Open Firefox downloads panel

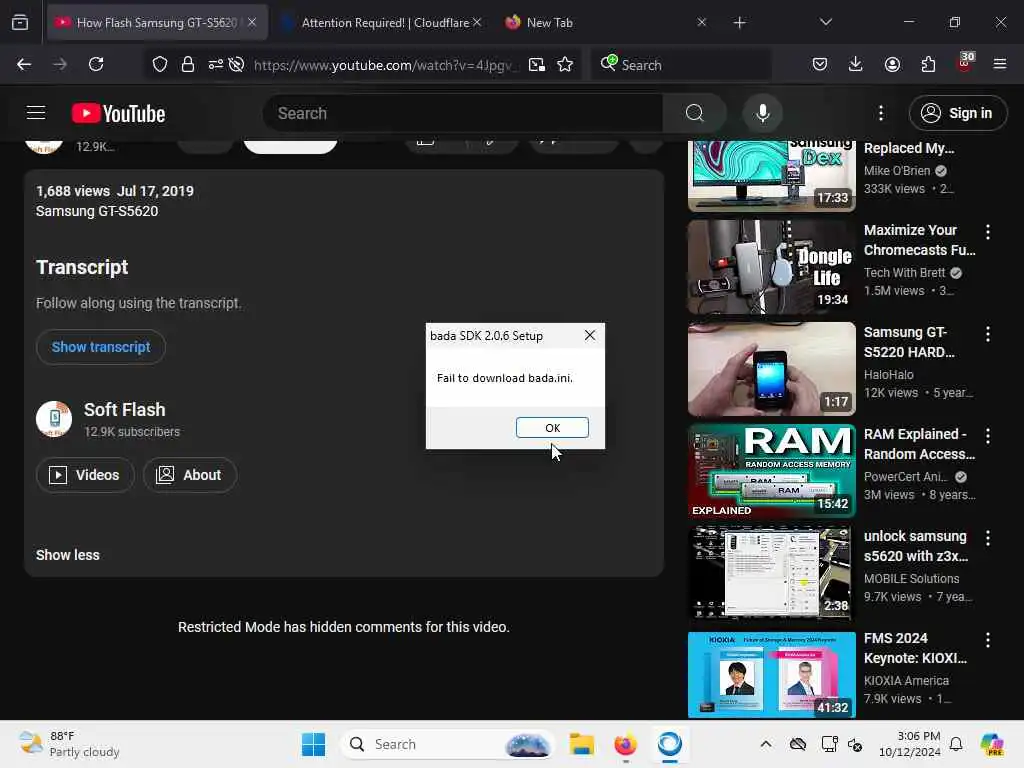pyautogui.click(x=856, y=64)
